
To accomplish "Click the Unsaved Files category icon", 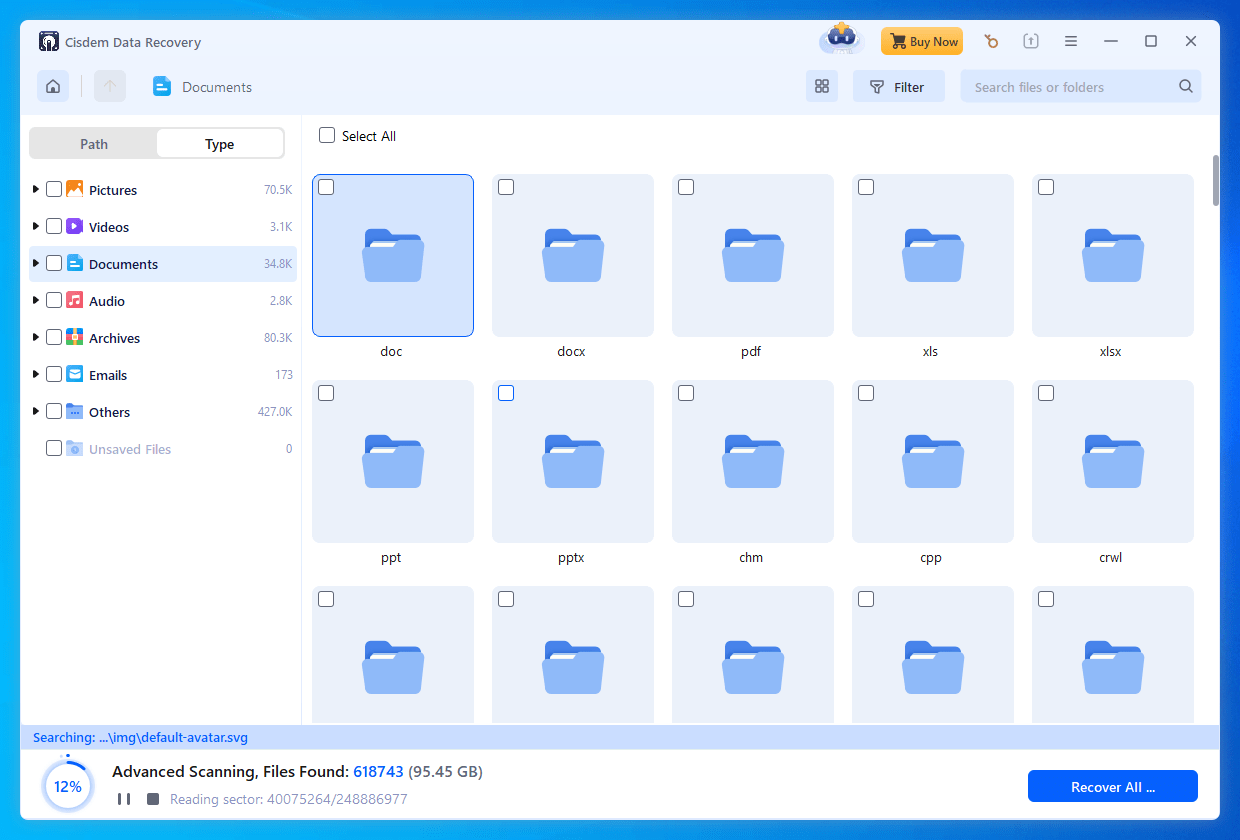I will point(75,448).
